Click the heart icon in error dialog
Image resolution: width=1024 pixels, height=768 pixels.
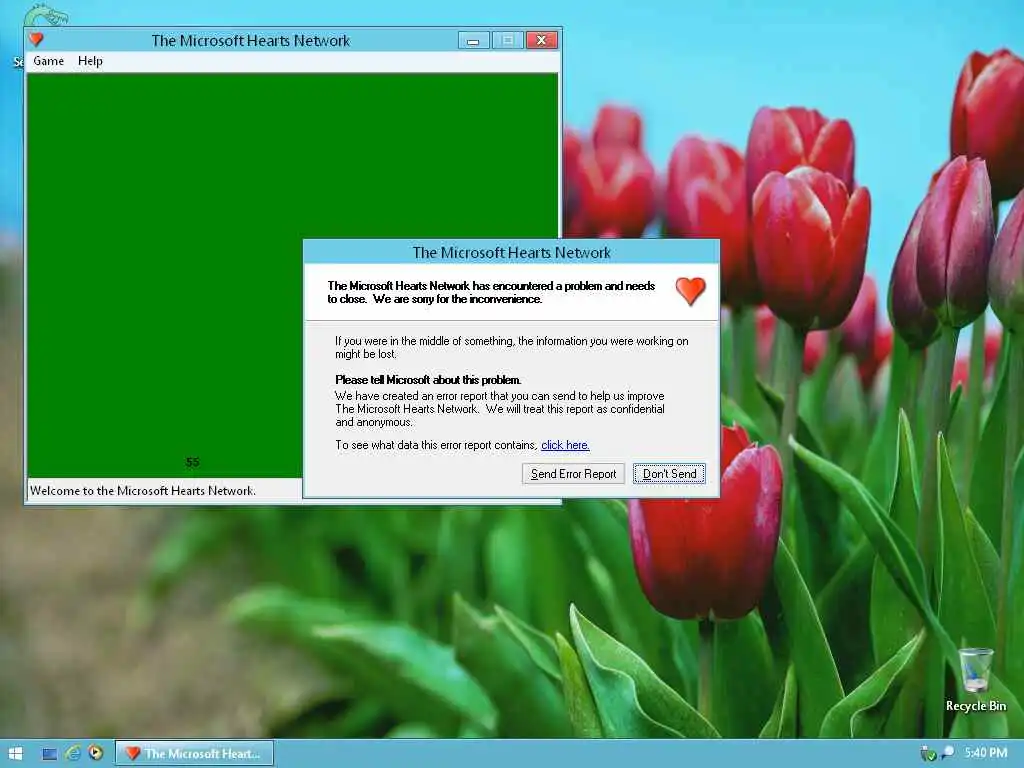690,291
